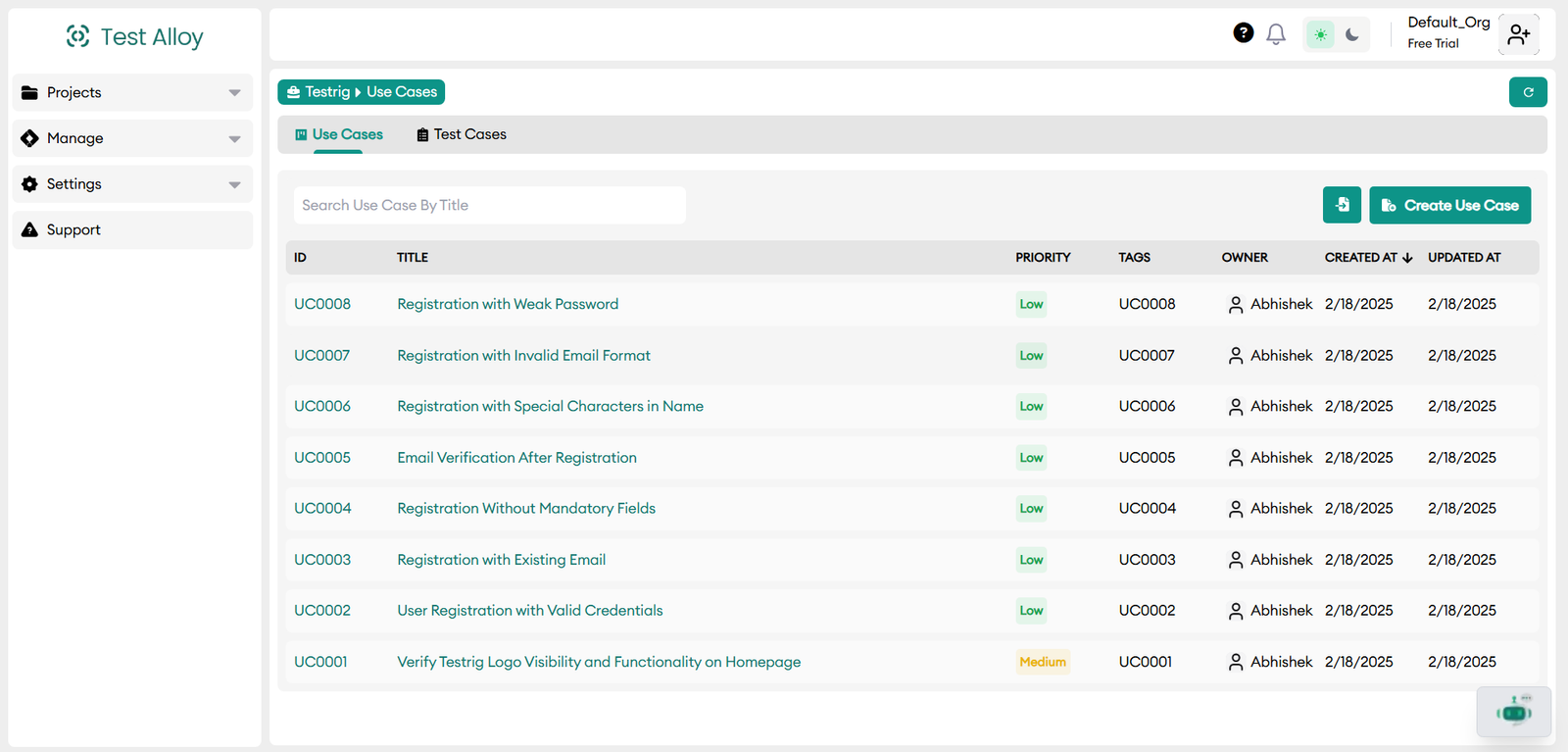Viewport: 1568px width, 752px height.
Task: Open use case UC0004 ID link
Action: pyautogui.click(x=322, y=508)
